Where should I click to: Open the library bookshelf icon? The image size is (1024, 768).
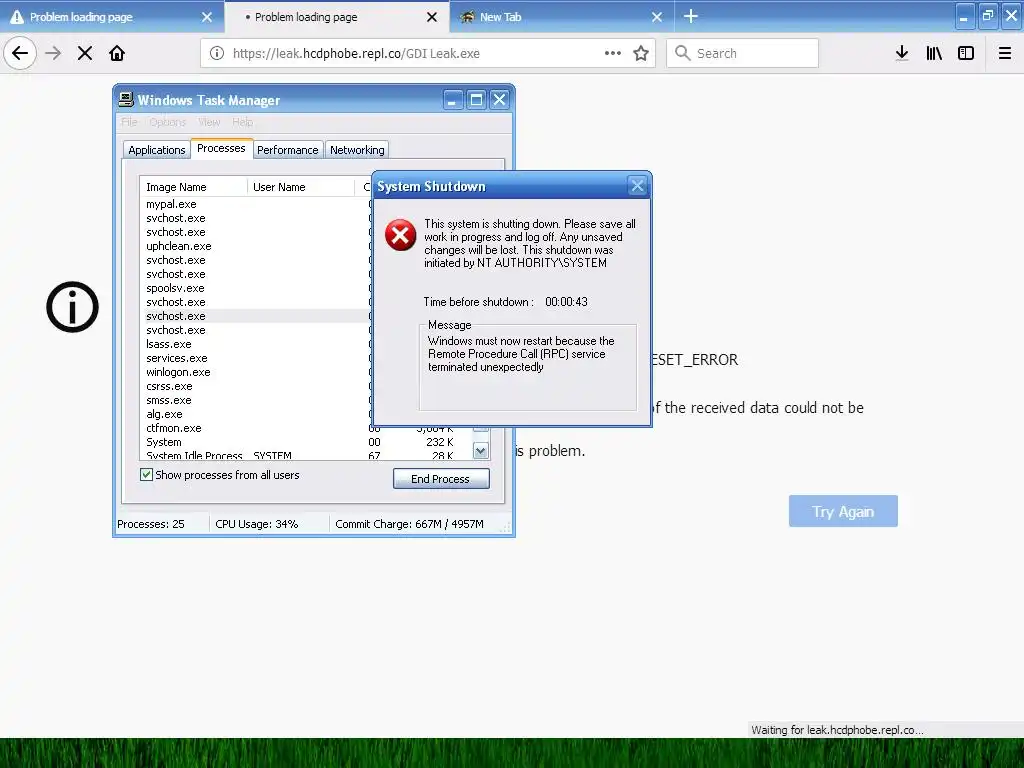(934, 53)
